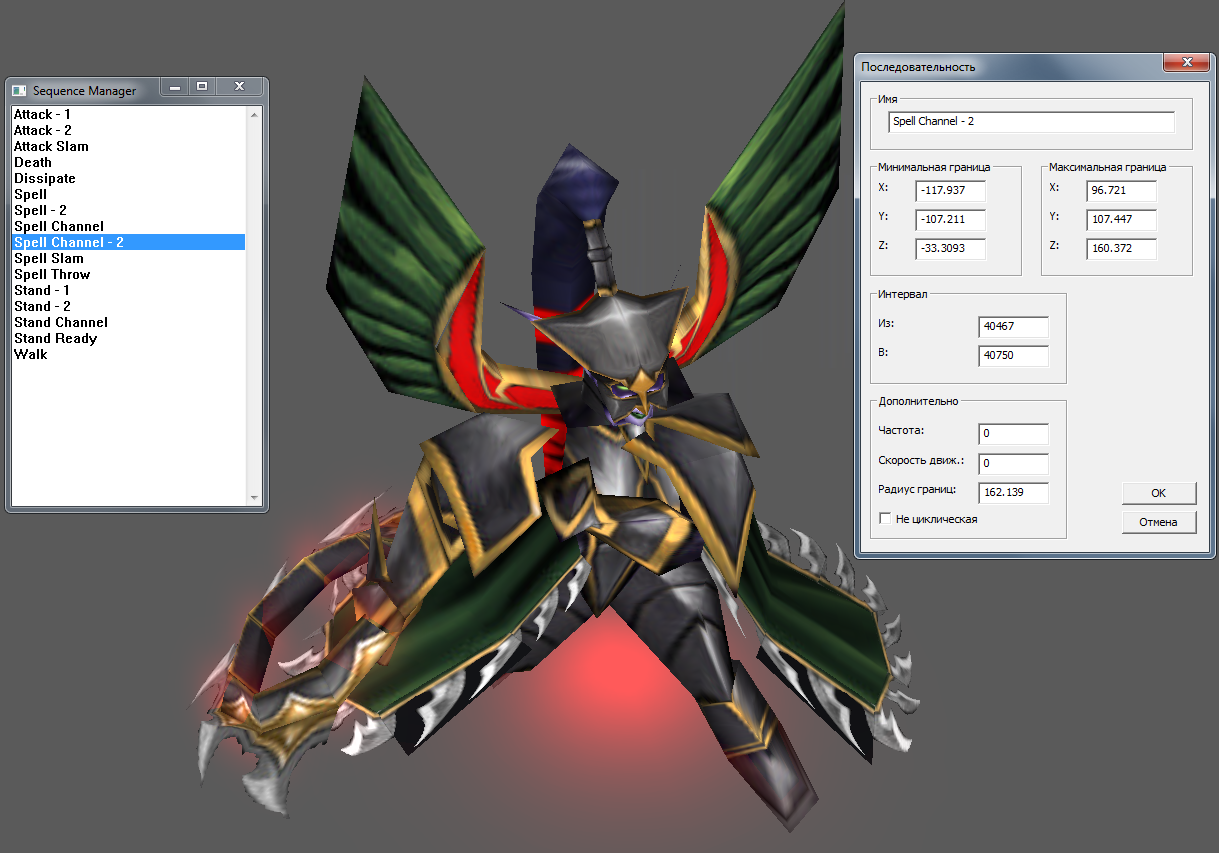This screenshot has width=1219, height=853.
Task: Select the Spell Throw sequence
Action: 128,274
